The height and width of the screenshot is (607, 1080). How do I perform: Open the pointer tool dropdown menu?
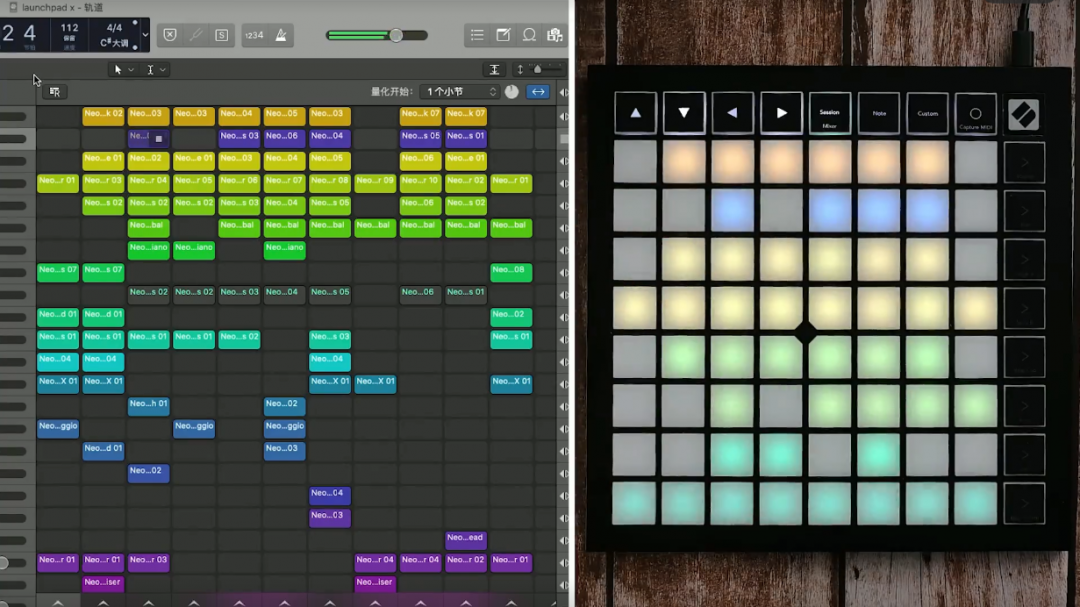point(122,70)
